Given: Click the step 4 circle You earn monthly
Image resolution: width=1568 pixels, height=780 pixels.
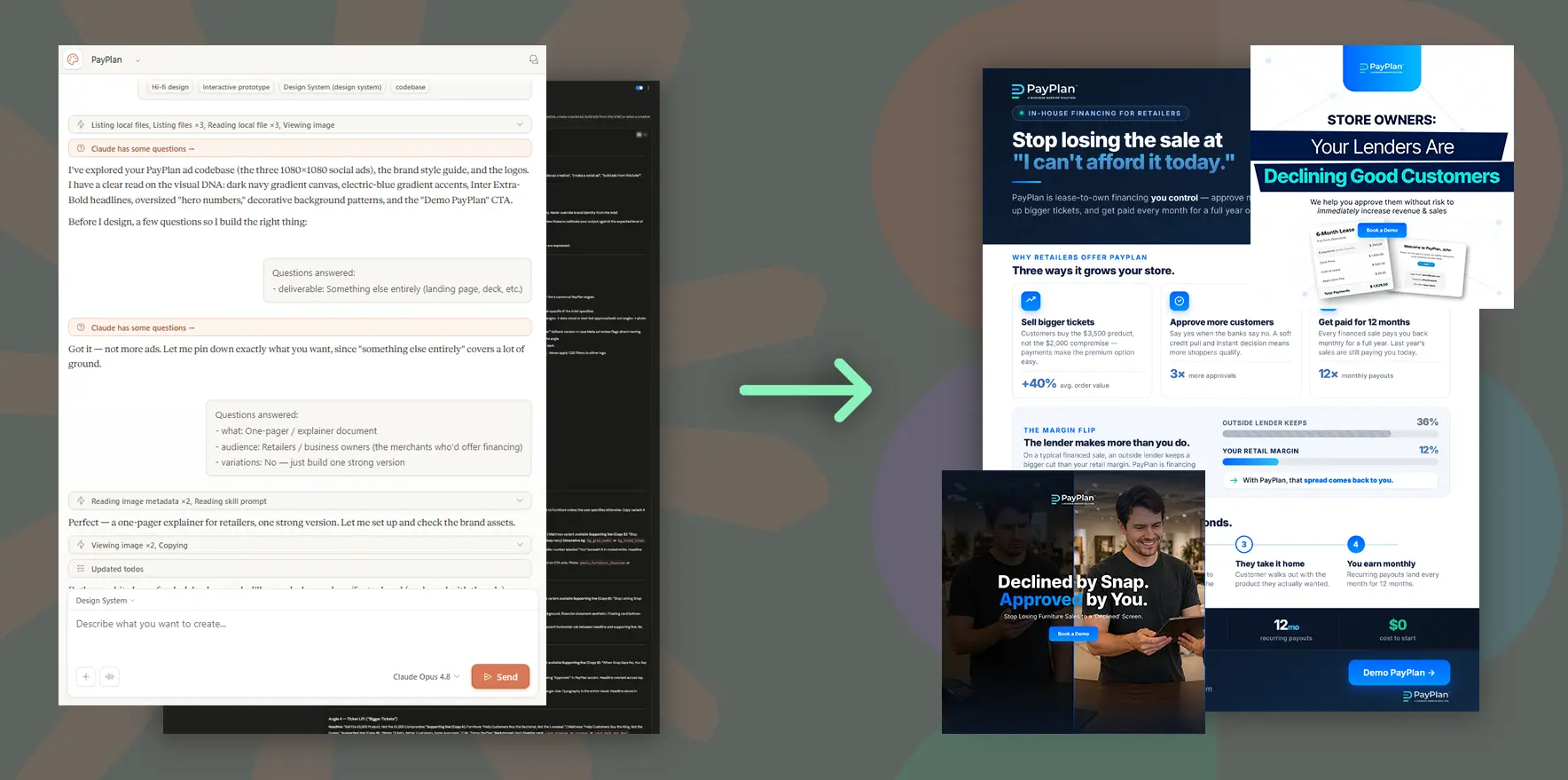Looking at the screenshot, I should [1355, 544].
